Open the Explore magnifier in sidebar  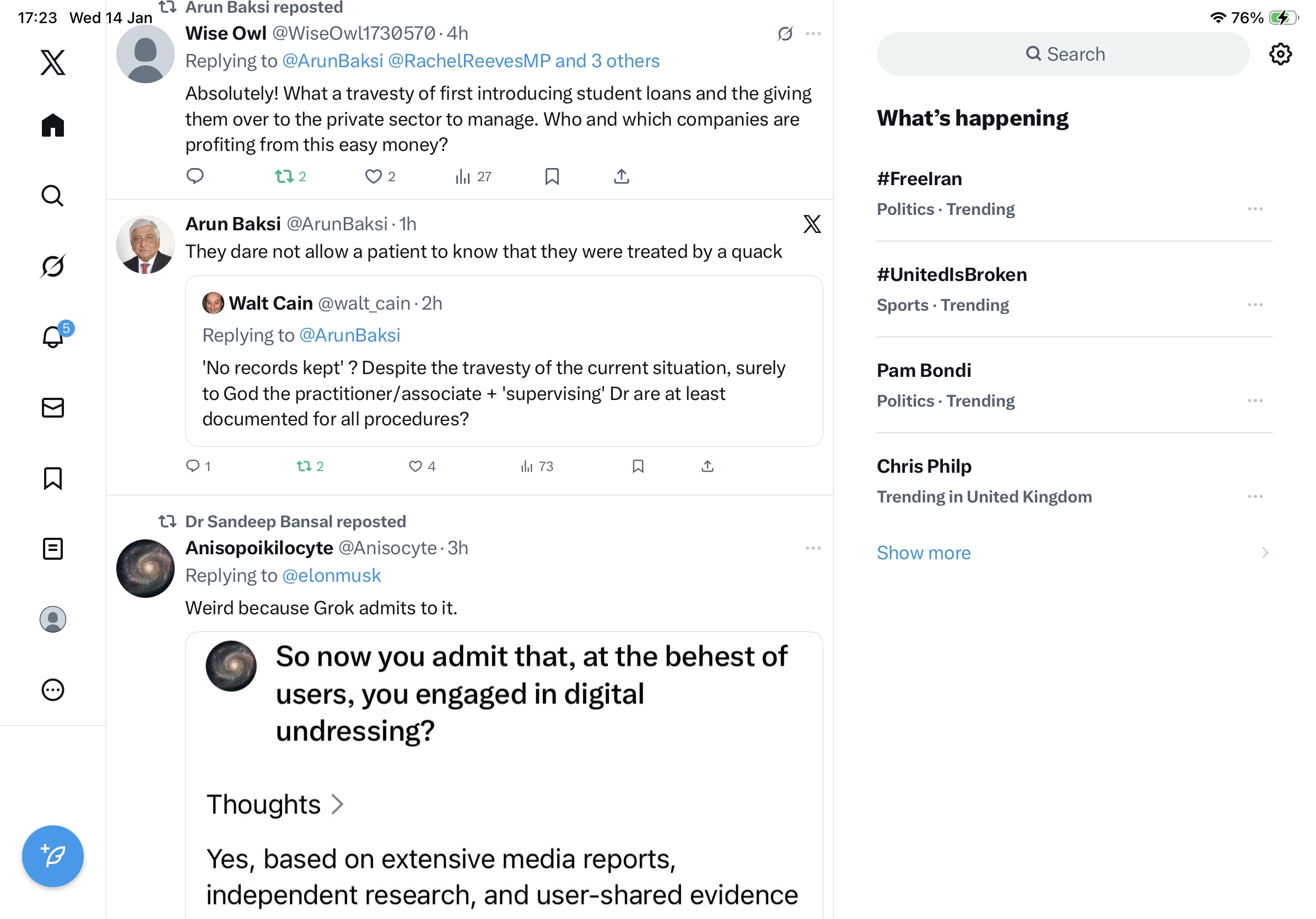[53, 196]
